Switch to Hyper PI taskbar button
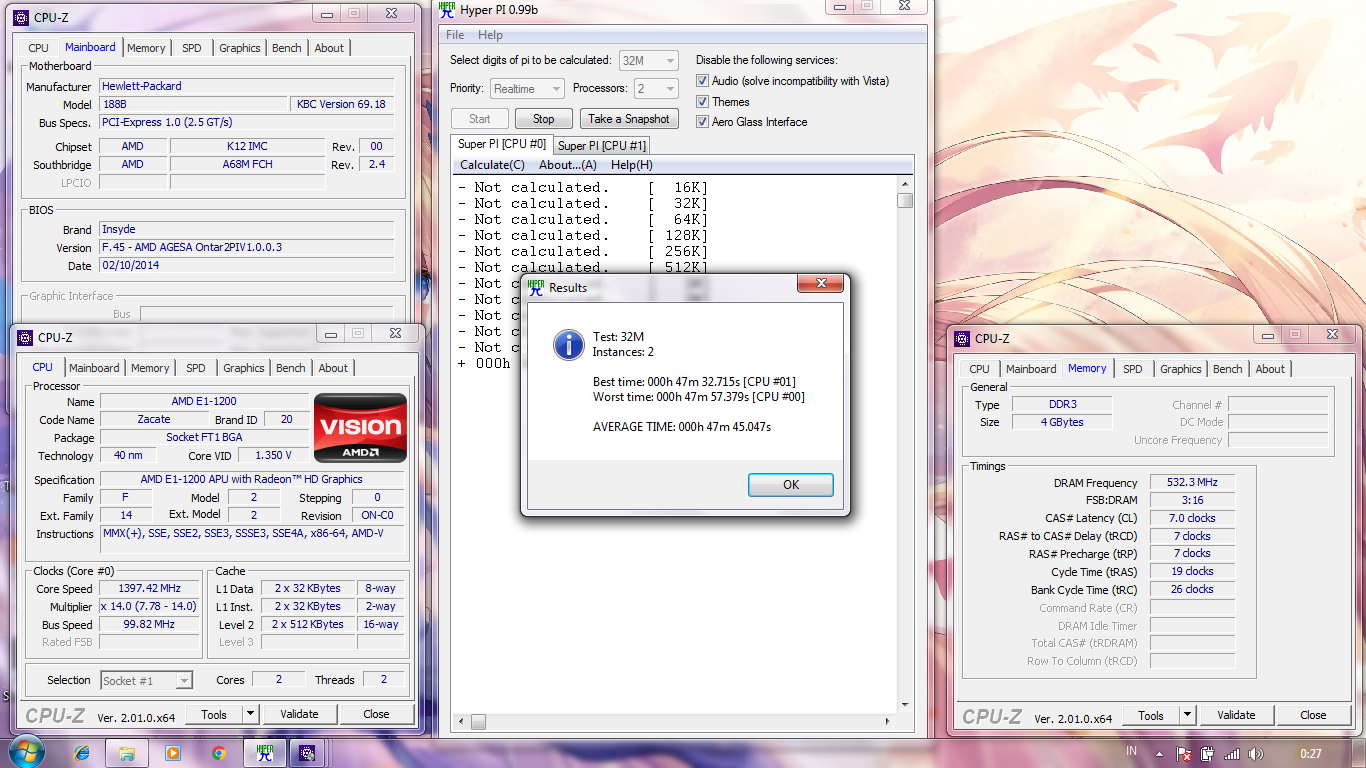Viewport: 1366px width, 768px height. point(265,753)
